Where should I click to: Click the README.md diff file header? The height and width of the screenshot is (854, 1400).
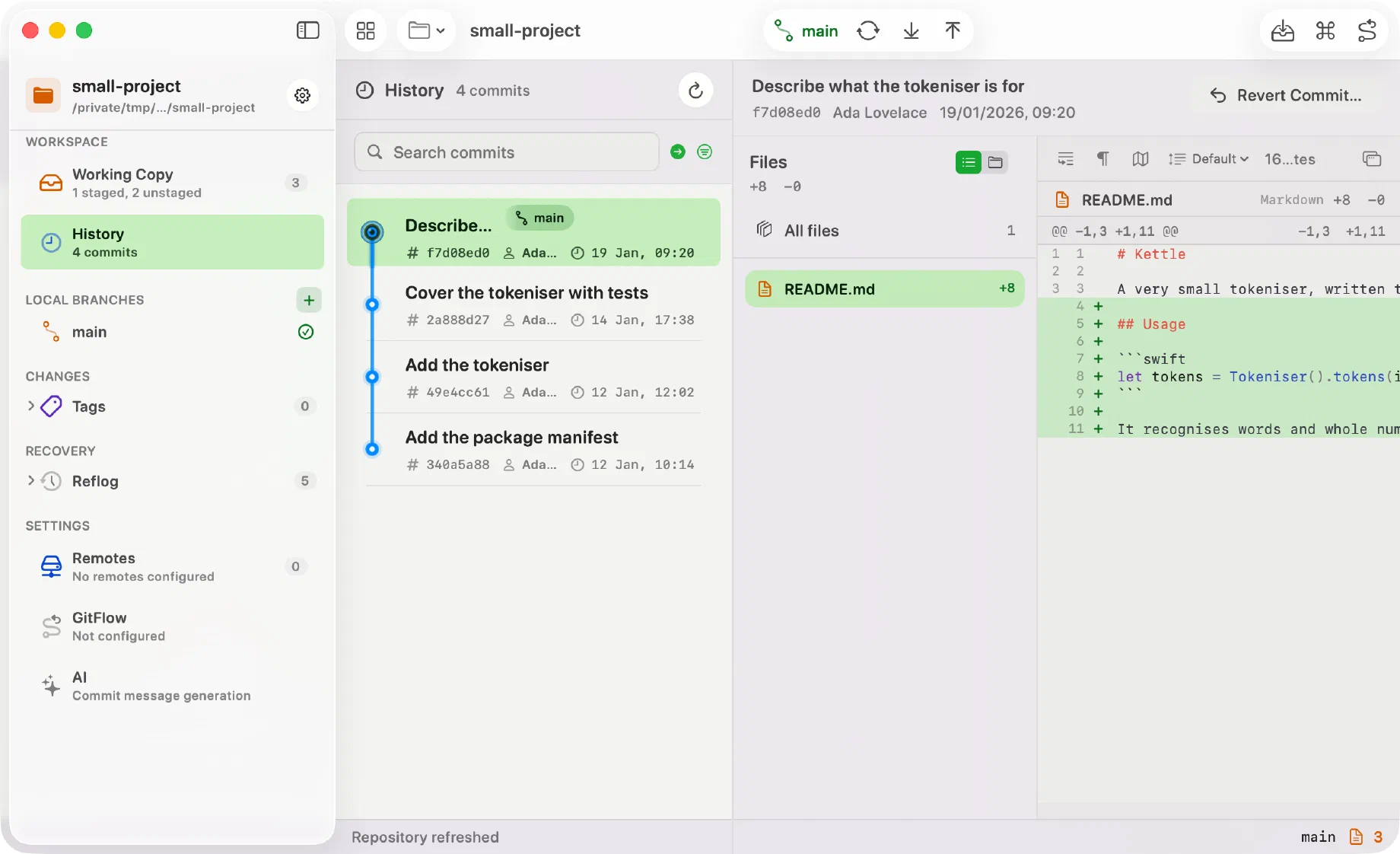[1218, 199]
